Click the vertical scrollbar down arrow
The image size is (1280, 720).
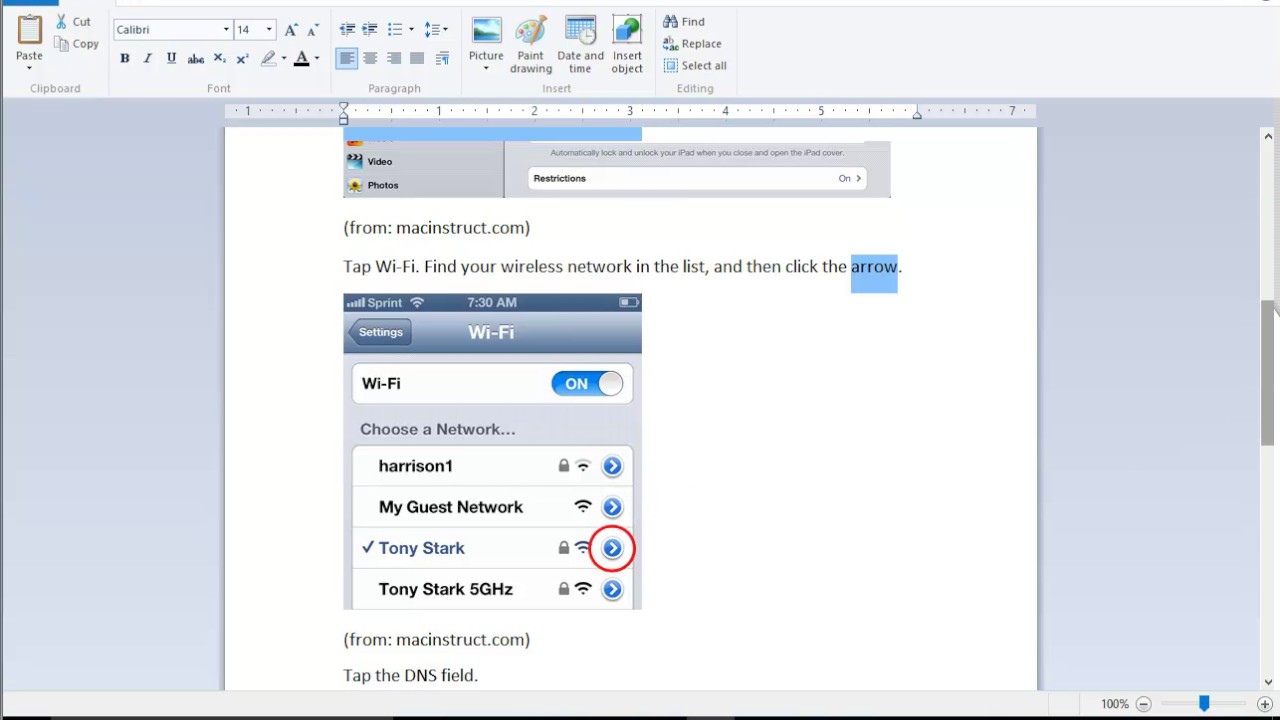tap(1268, 682)
